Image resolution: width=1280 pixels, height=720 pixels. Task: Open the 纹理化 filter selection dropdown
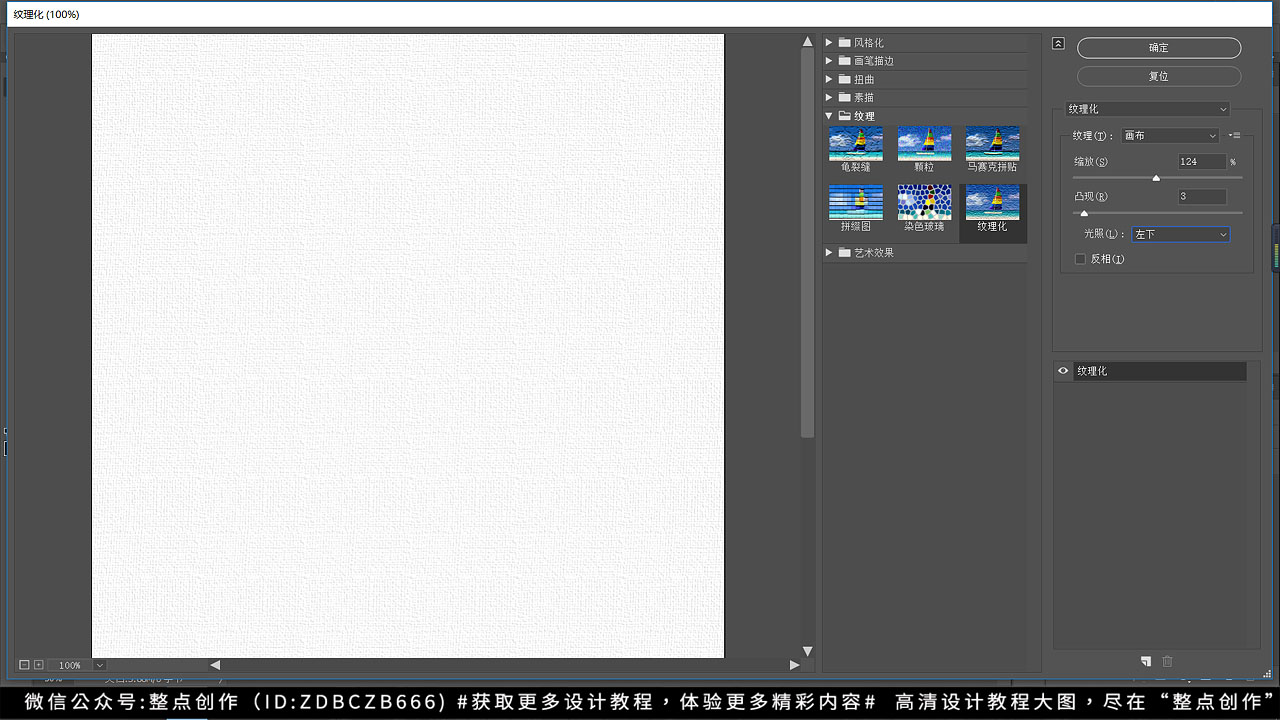click(1147, 109)
